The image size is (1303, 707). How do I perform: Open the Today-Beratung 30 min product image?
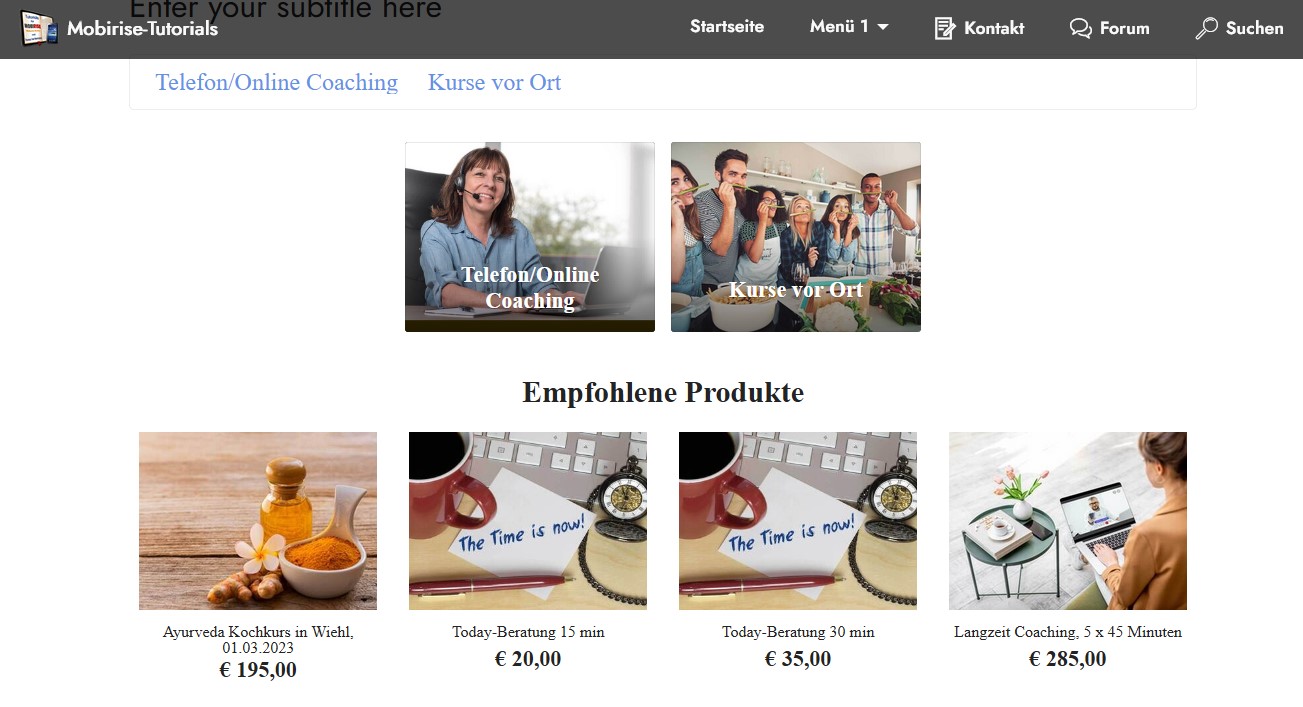798,521
